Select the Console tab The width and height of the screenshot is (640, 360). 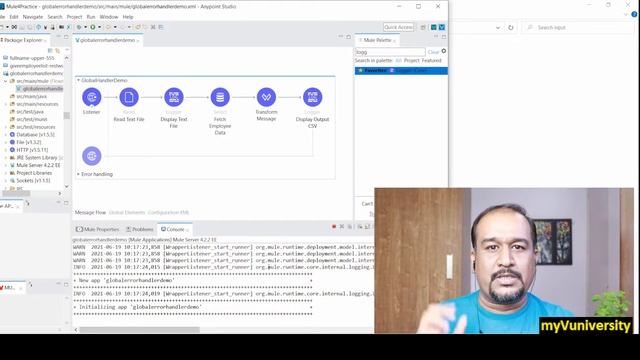[x=175, y=229]
